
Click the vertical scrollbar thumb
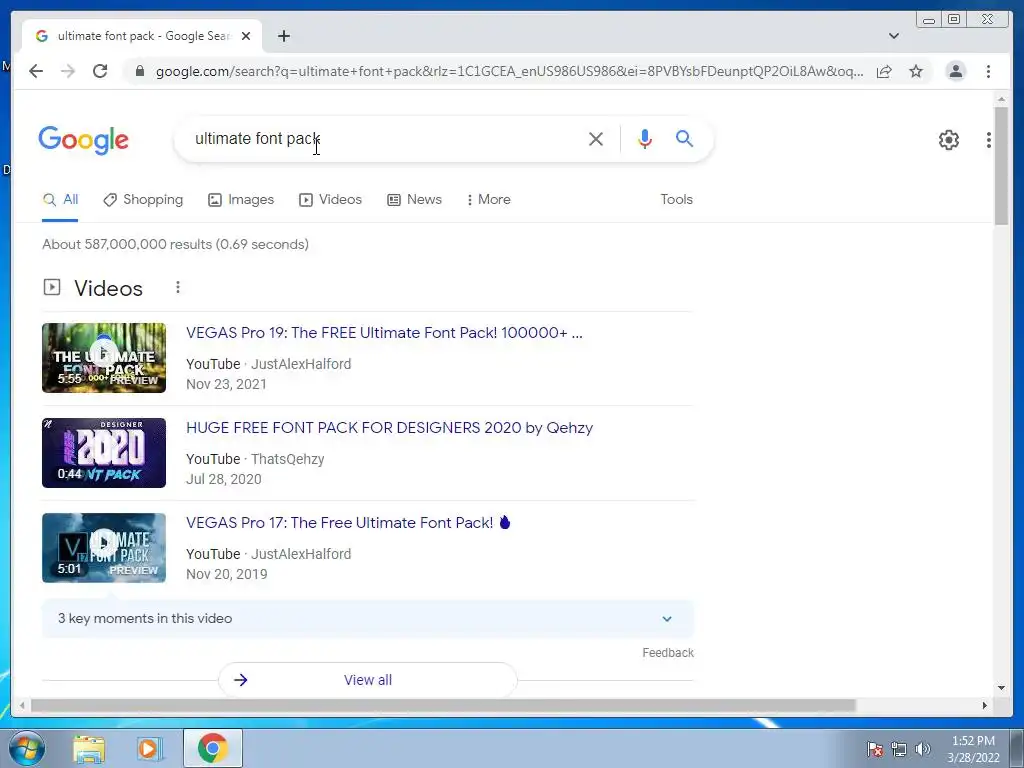tap(1001, 166)
